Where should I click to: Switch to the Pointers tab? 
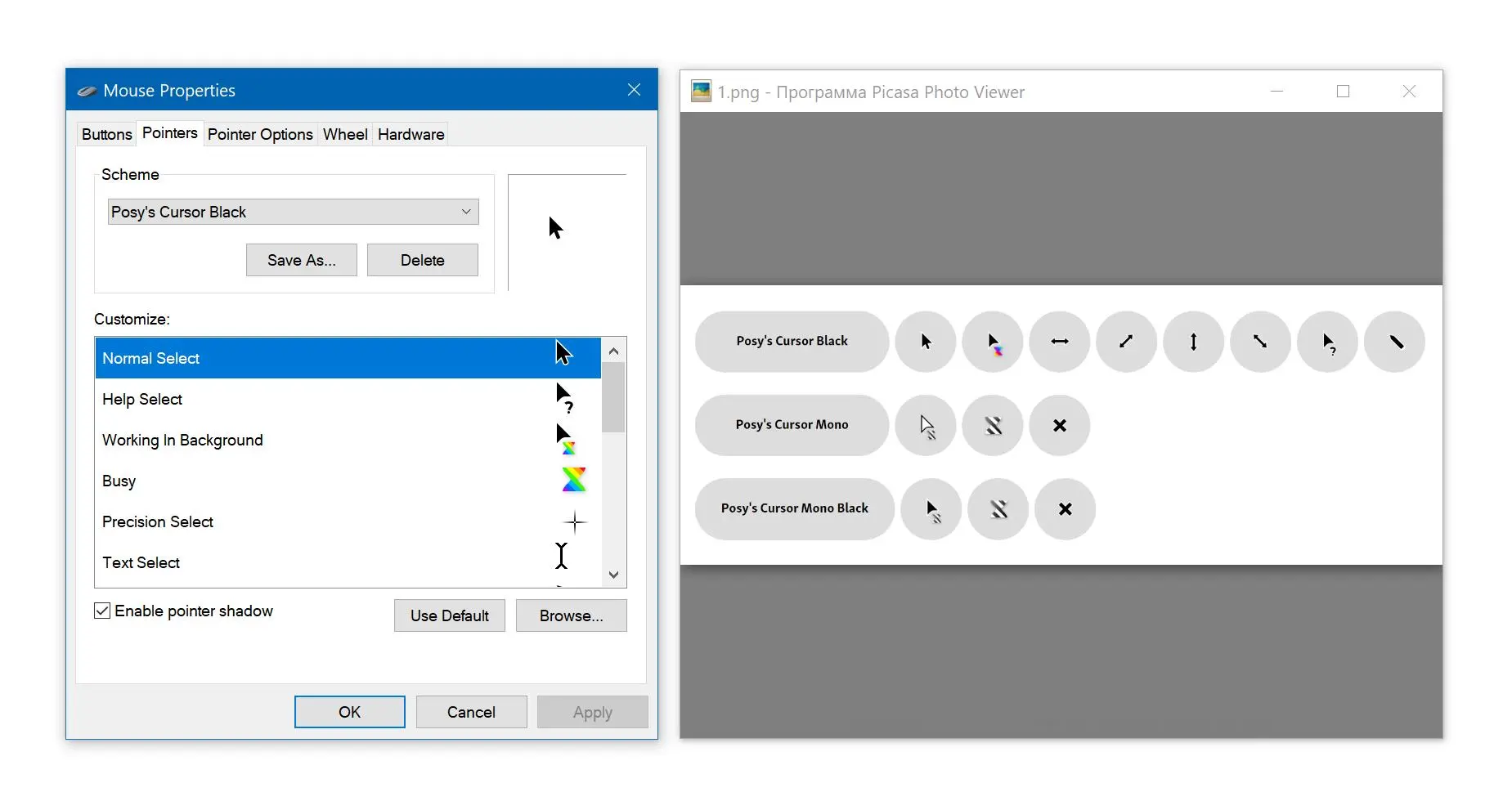[170, 133]
